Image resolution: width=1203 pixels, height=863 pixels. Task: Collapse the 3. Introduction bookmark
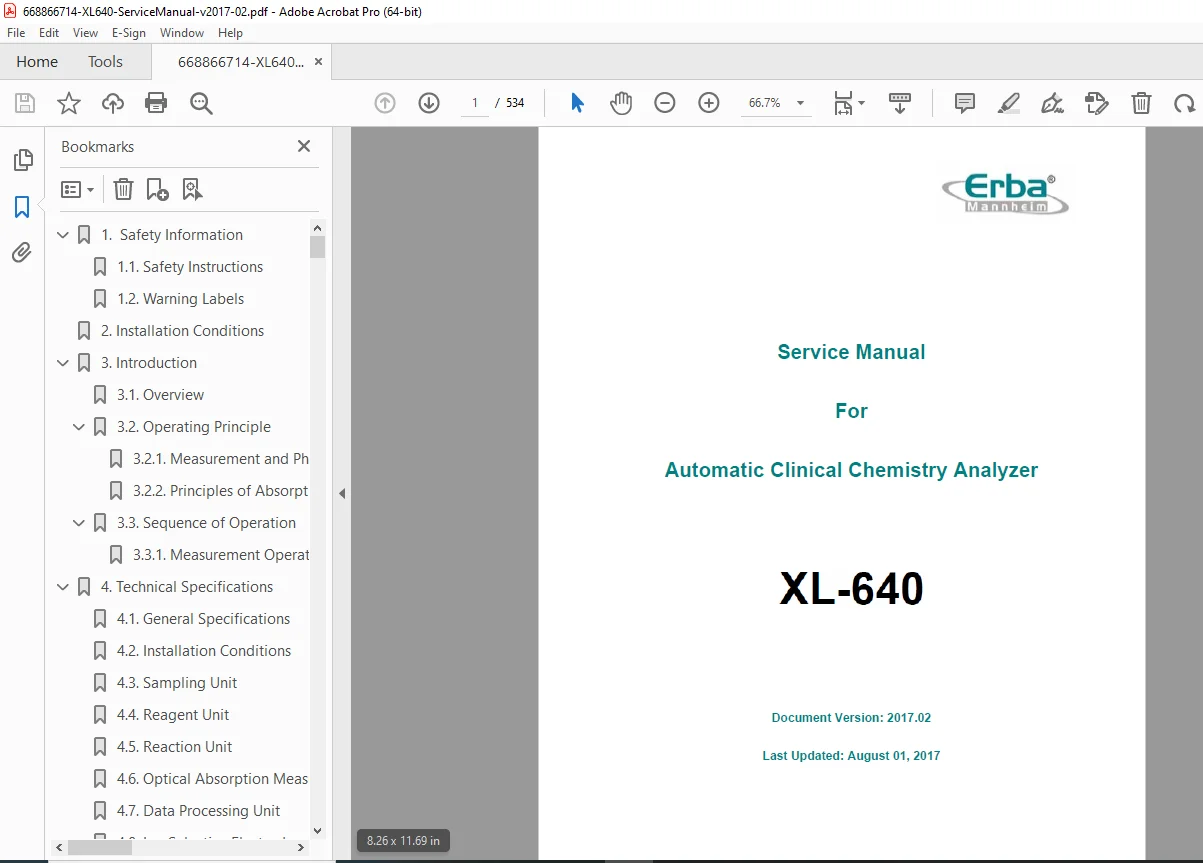point(63,363)
